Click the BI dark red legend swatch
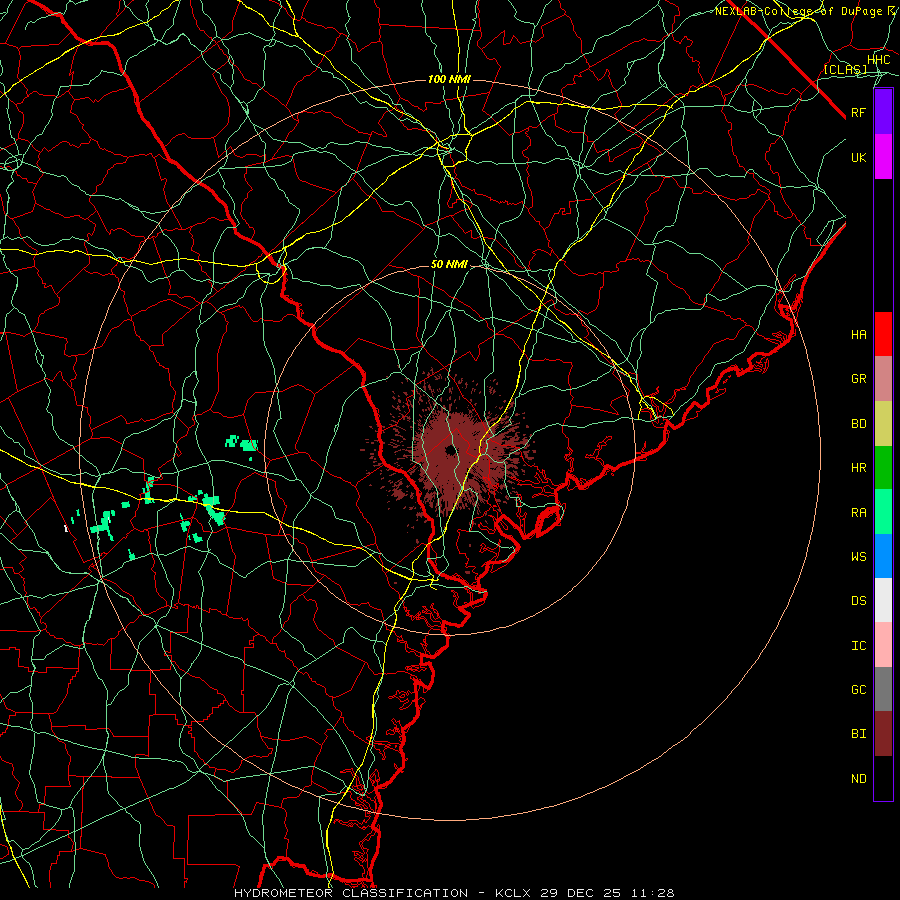 coord(883,734)
